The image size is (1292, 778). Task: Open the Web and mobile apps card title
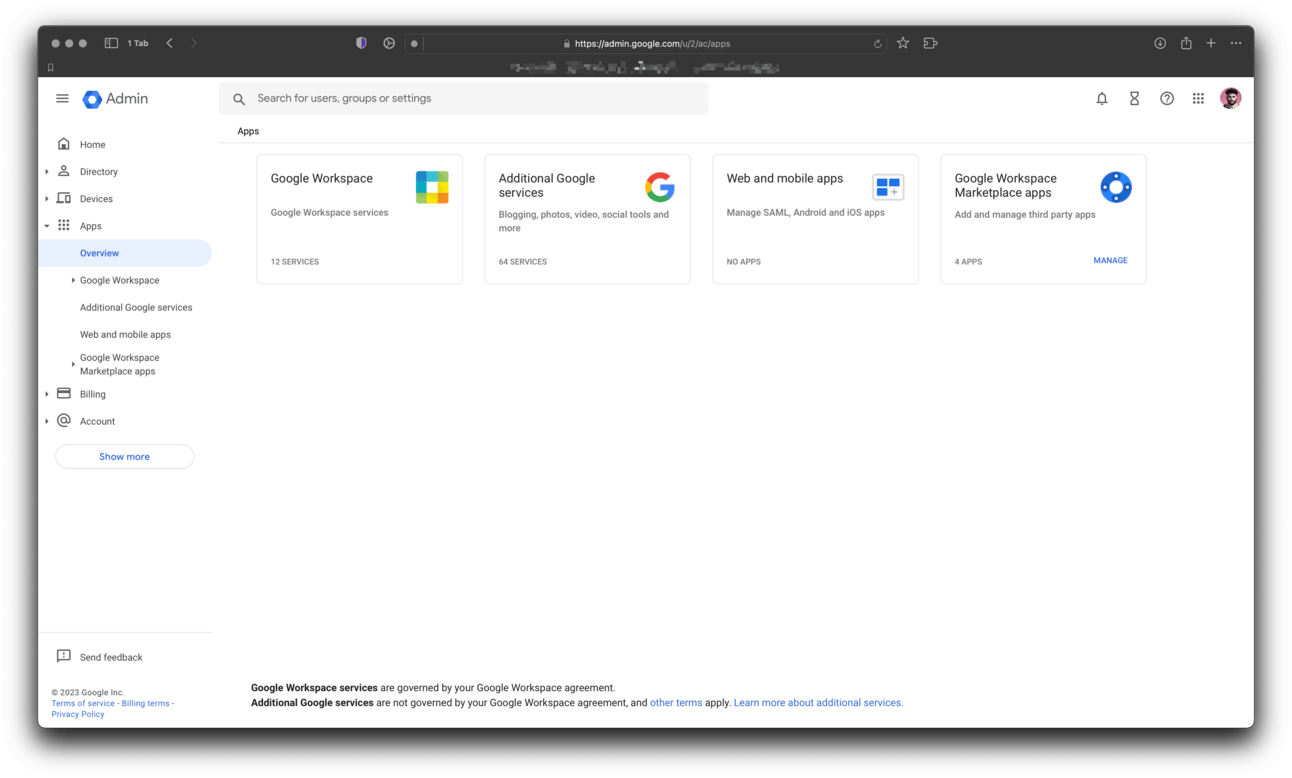click(785, 178)
